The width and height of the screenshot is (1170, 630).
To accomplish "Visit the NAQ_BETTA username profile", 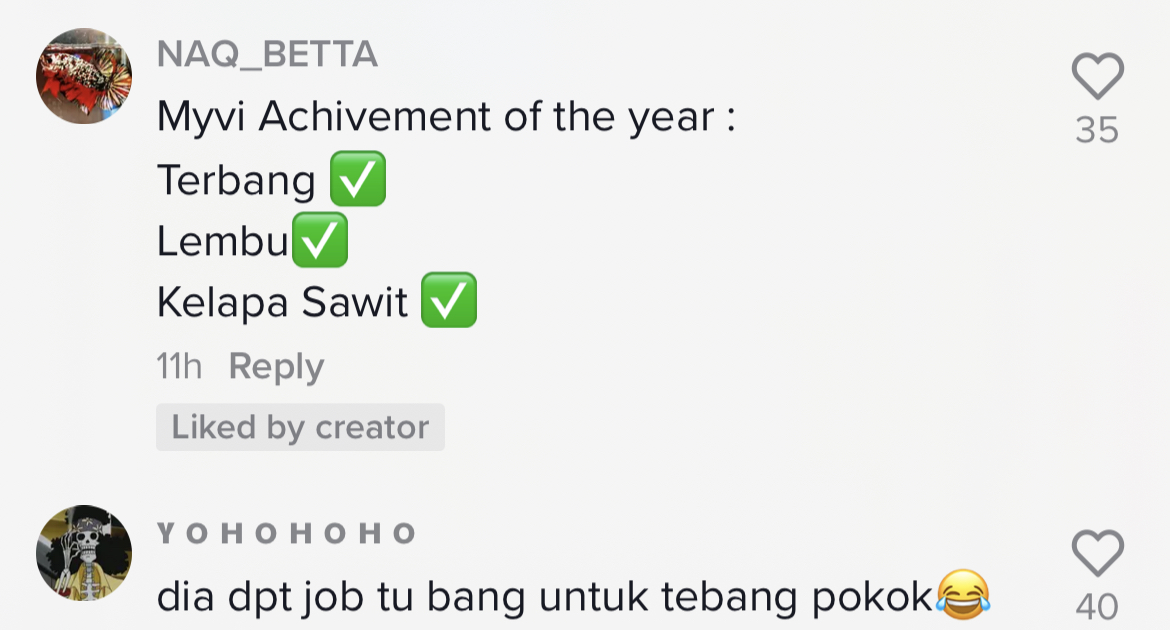I will (x=267, y=56).
